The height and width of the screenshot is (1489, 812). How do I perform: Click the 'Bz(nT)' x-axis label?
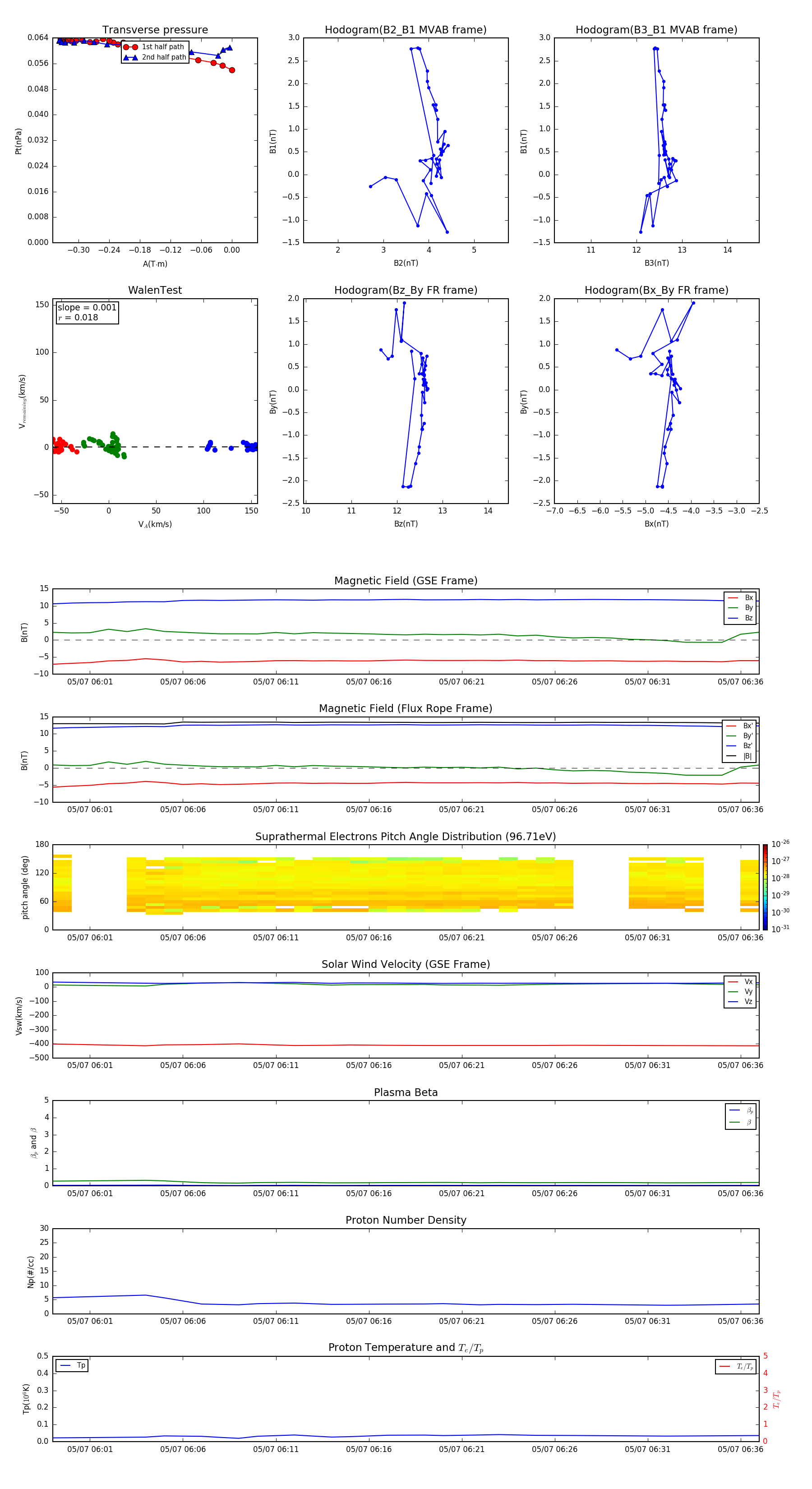click(x=406, y=524)
